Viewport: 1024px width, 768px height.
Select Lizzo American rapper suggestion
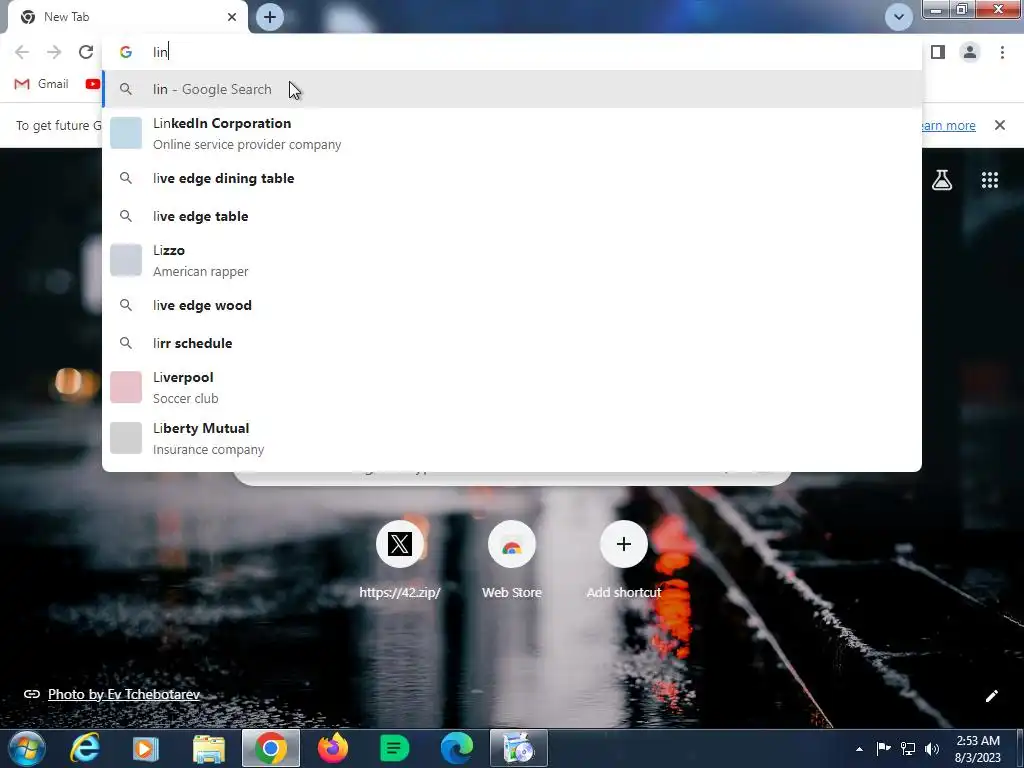point(512,261)
